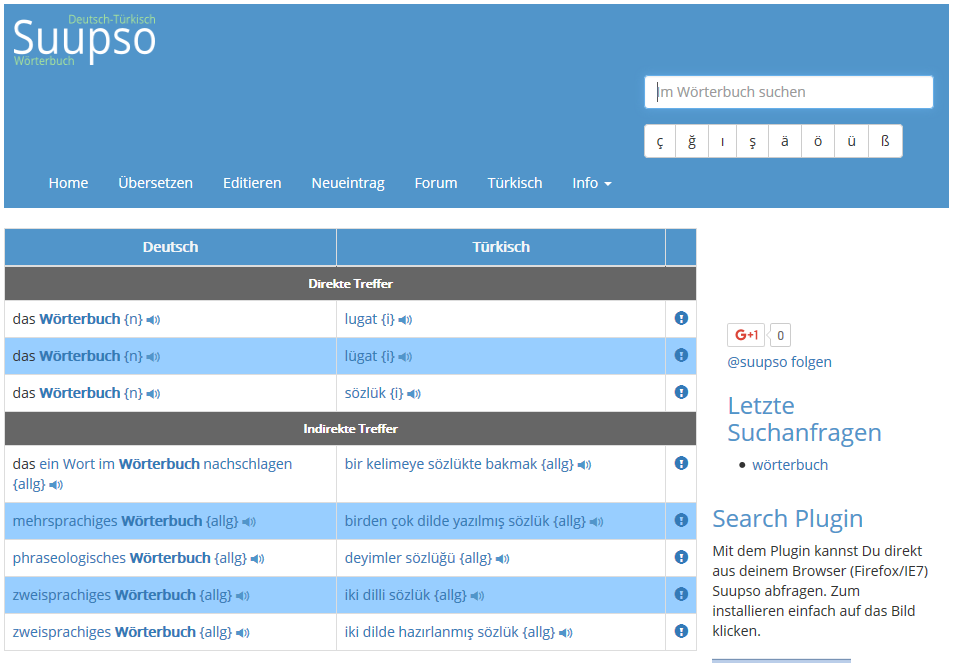The image size is (955, 663).
Task: Expand the Info dropdown menu
Action: (591, 183)
